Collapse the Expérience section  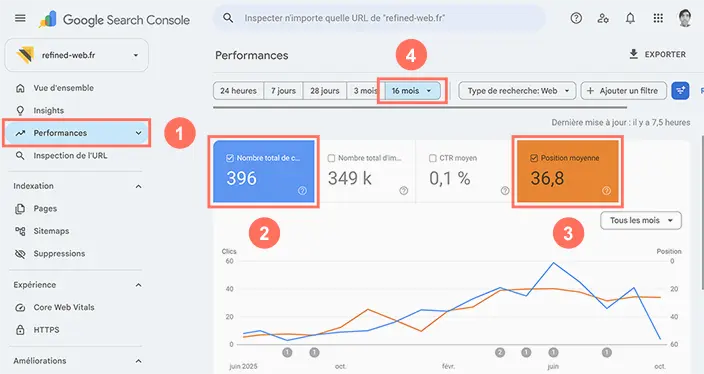pos(138,285)
